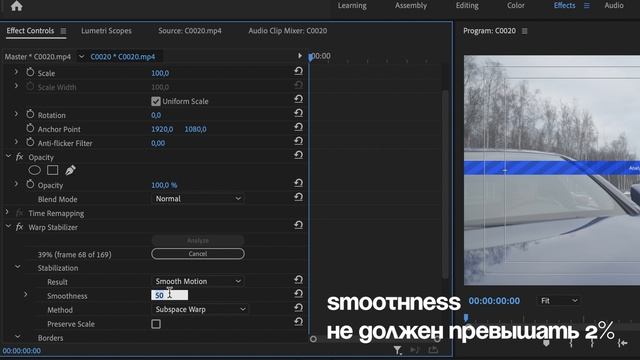The width and height of the screenshot is (640, 360).
Task: Expand Anti-flicker Filter property
Action: tap(16, 142)
